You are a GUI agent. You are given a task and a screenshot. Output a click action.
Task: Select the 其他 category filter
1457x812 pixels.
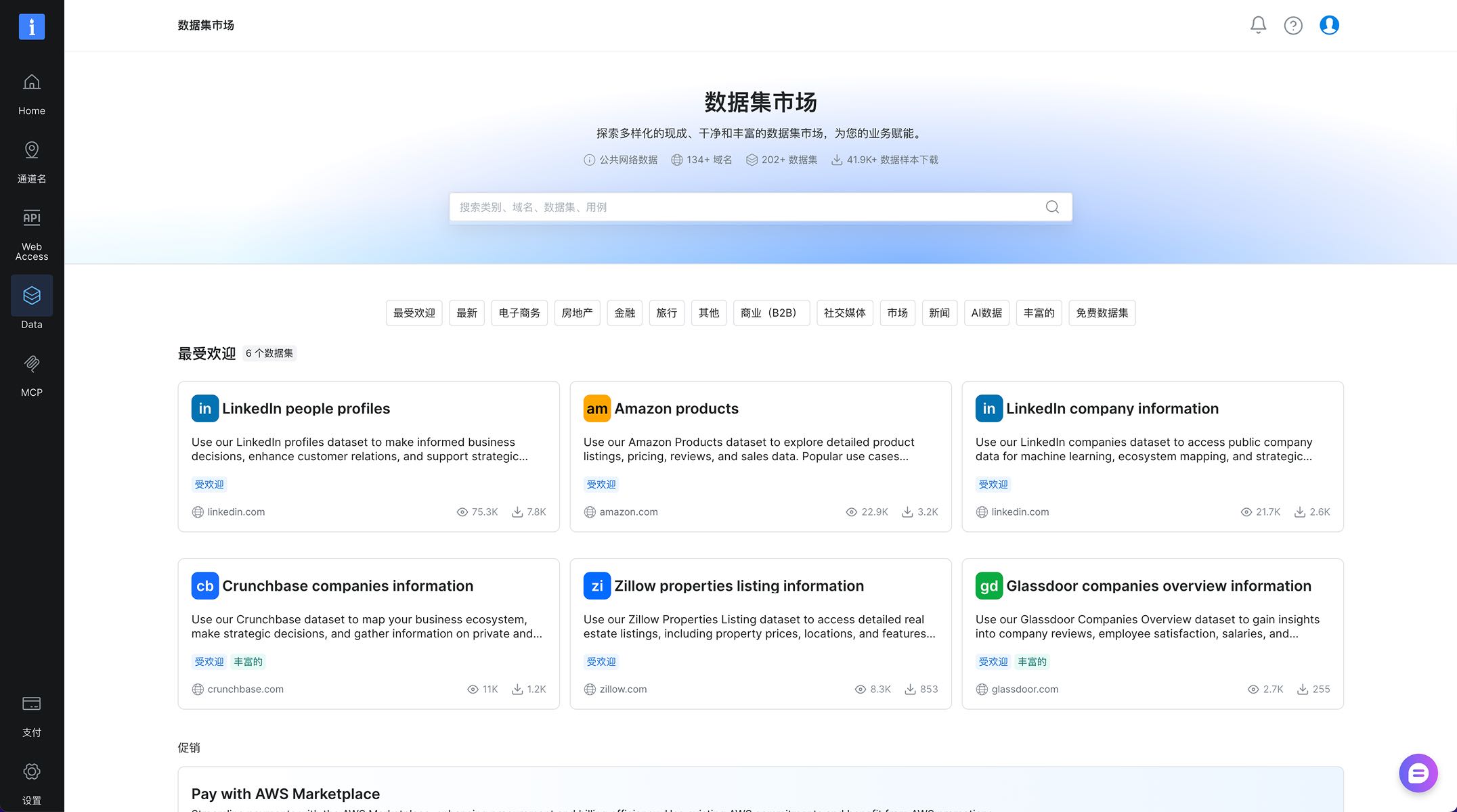tap(709, 313)
